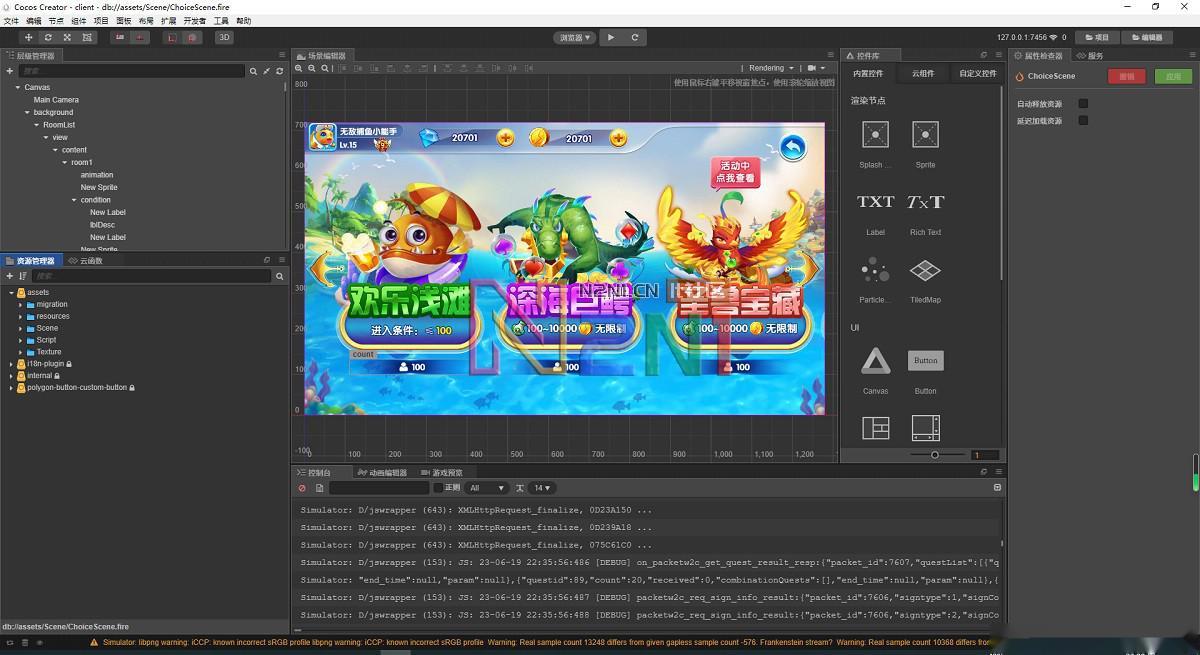
Task: Select the Particle component icon
Action: 874,271
